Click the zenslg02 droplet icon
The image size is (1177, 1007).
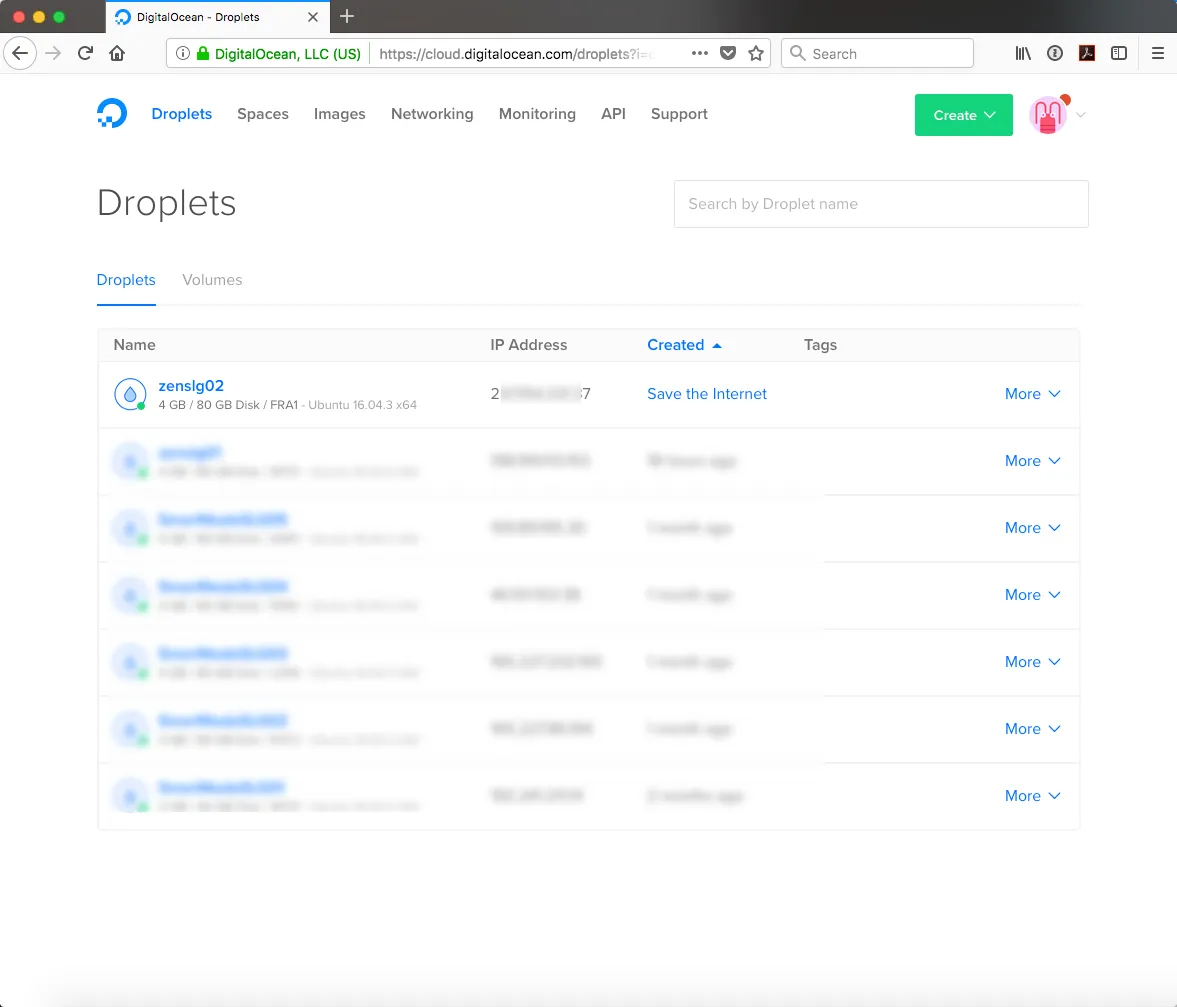tap(130, 395)
